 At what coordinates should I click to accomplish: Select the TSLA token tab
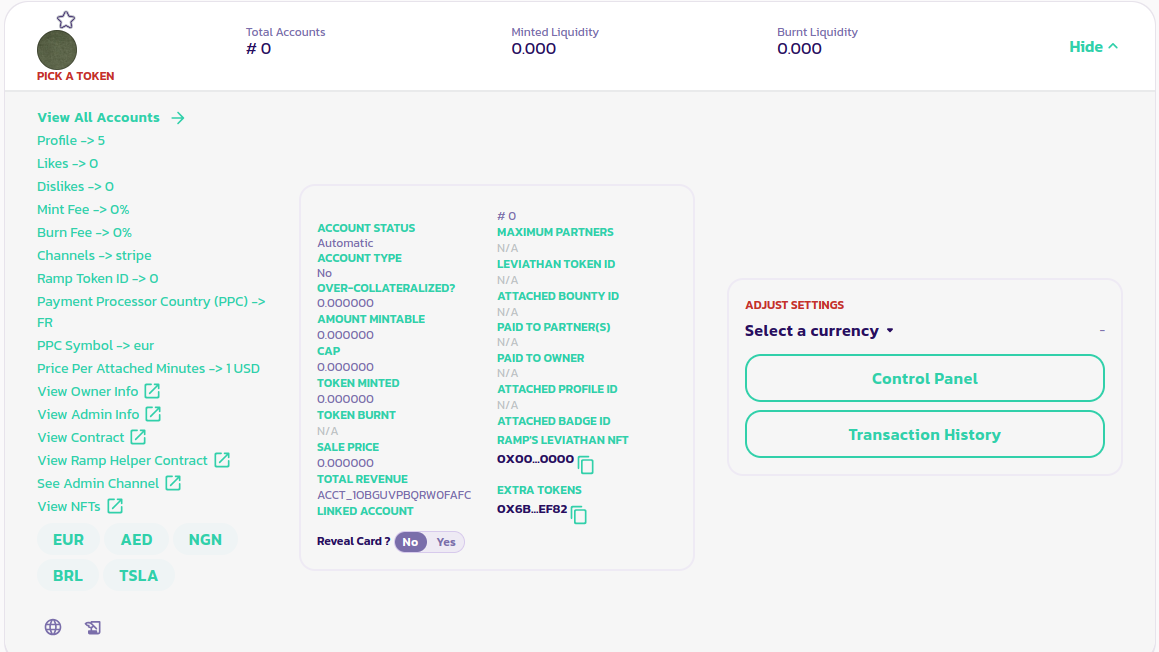138,576
